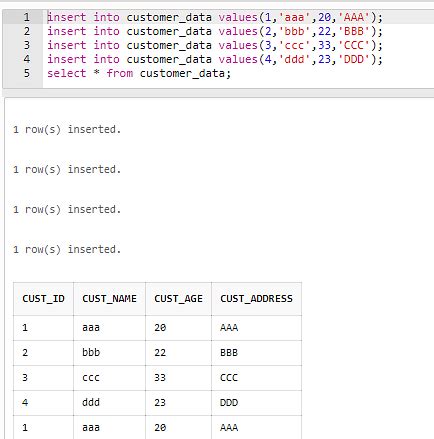Click 'customer_data;' in the select statement
434x439 pixels.
tap(185, 74)
